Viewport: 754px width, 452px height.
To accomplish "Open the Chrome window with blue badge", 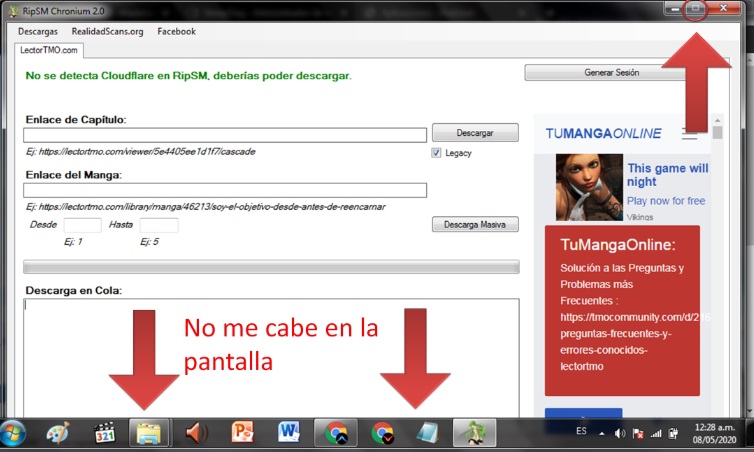I will pyautogui.click(x=336, y=433).
